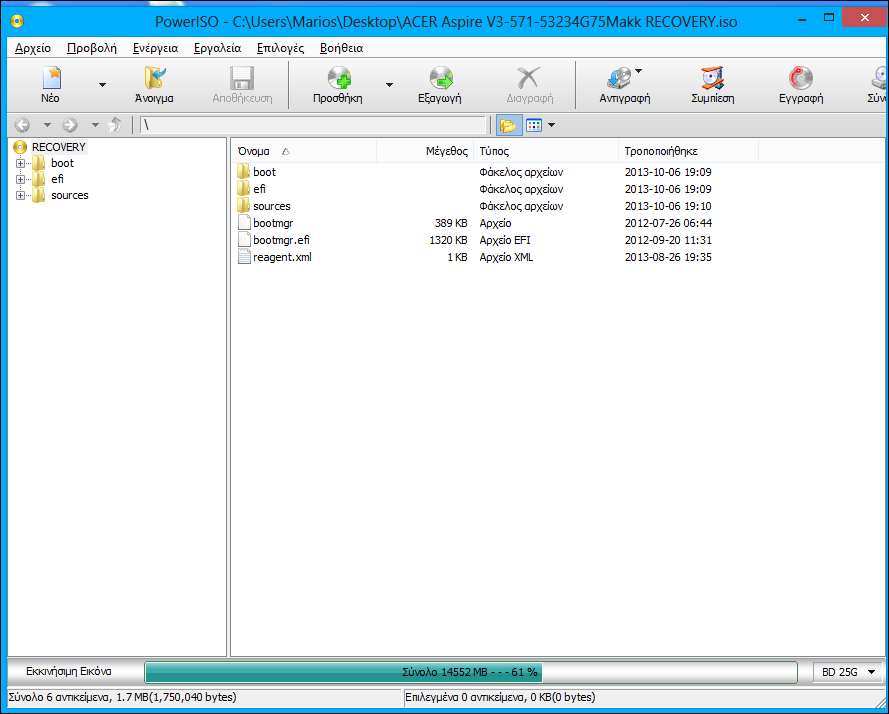Click the sources folder icon in file list
Viewport: 889px width, 714px height.
(243, 205)
